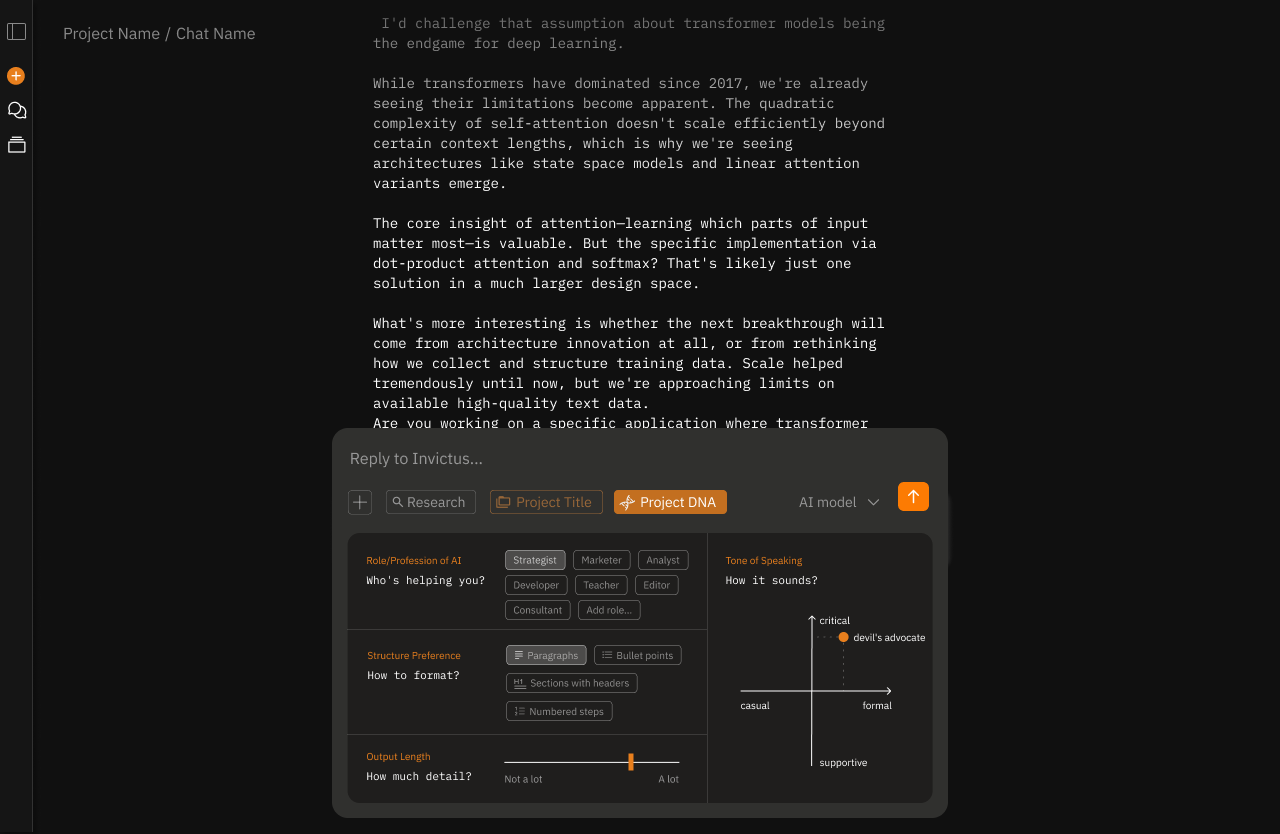
Task: Select Bullet points structure format
Action: (638, 655)
